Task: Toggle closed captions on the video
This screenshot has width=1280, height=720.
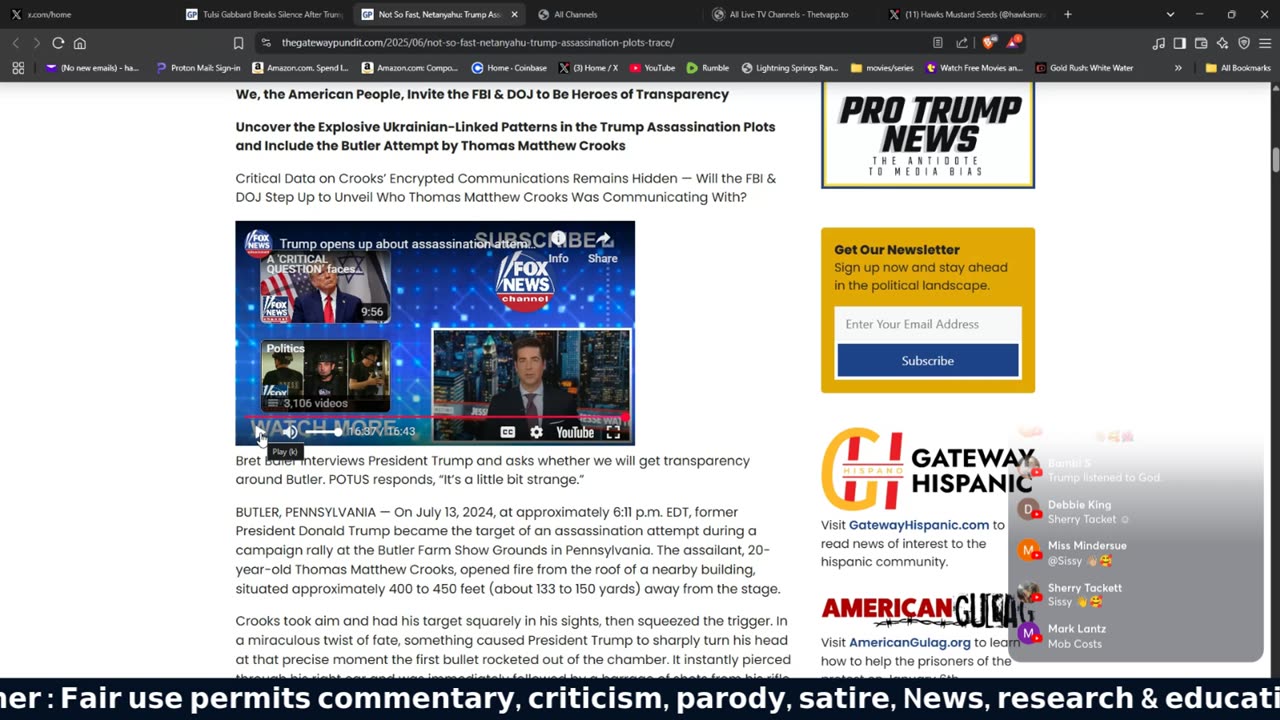Action: [x=508, y=432]
